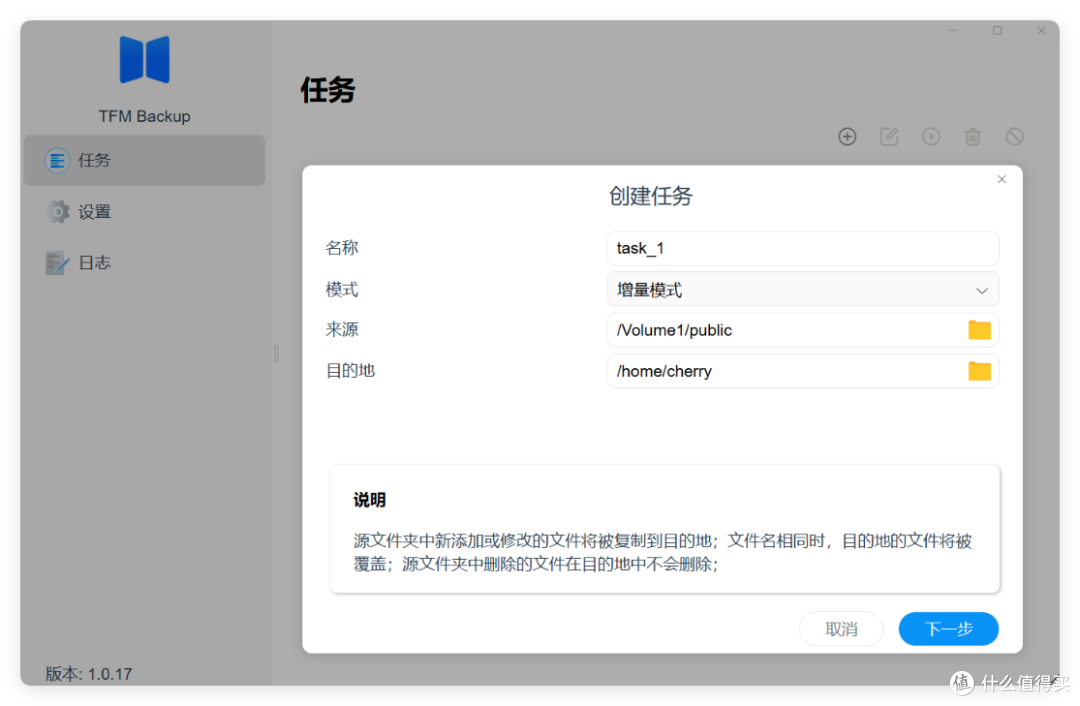Image resolution: width=1080 pixels, height=706 pixels.
Task: Close the TFM Backup window
Action: pyautogui.click(x=1041, y=30)
